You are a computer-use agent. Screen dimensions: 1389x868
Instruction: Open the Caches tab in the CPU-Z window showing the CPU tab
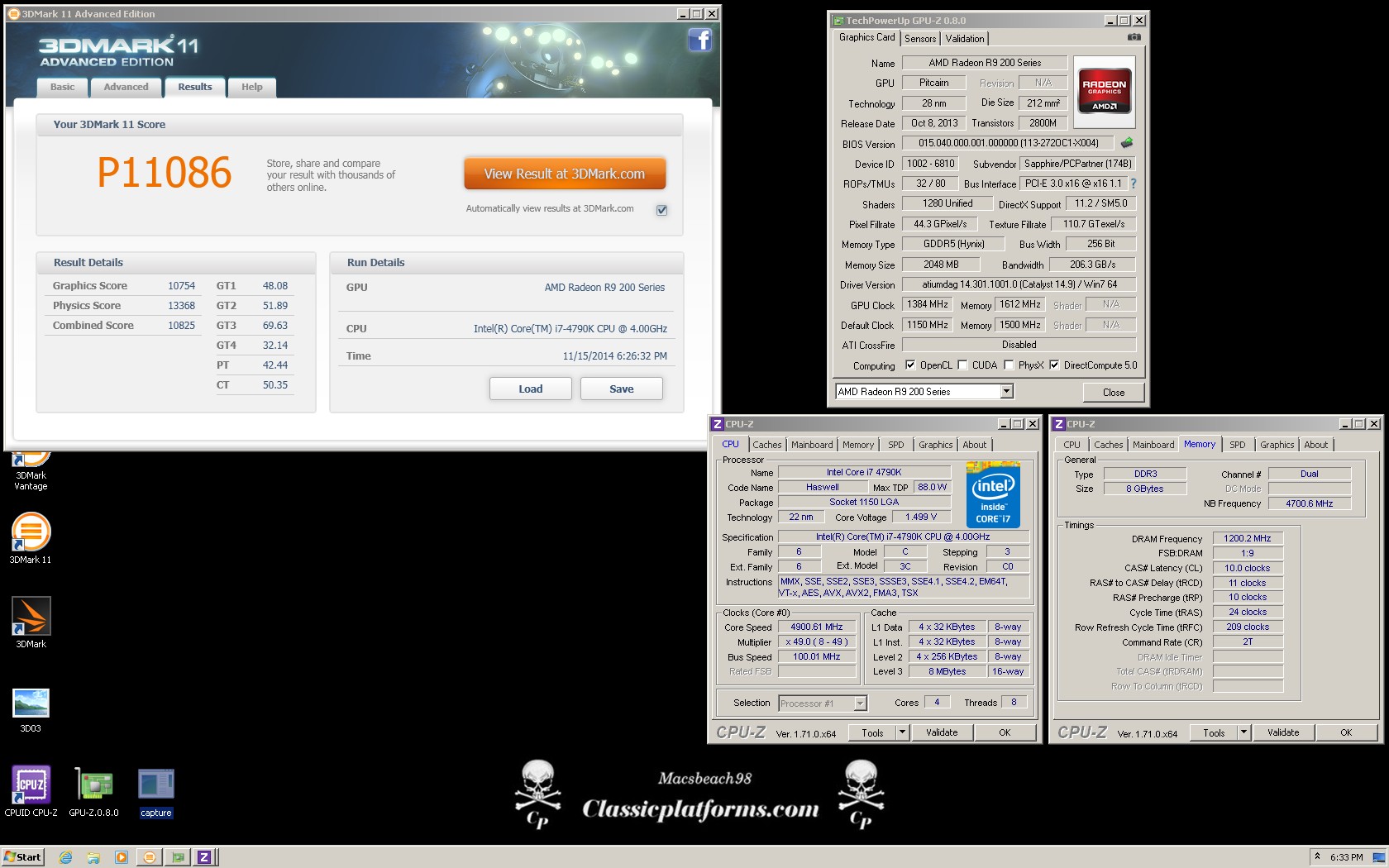point(767,445)
